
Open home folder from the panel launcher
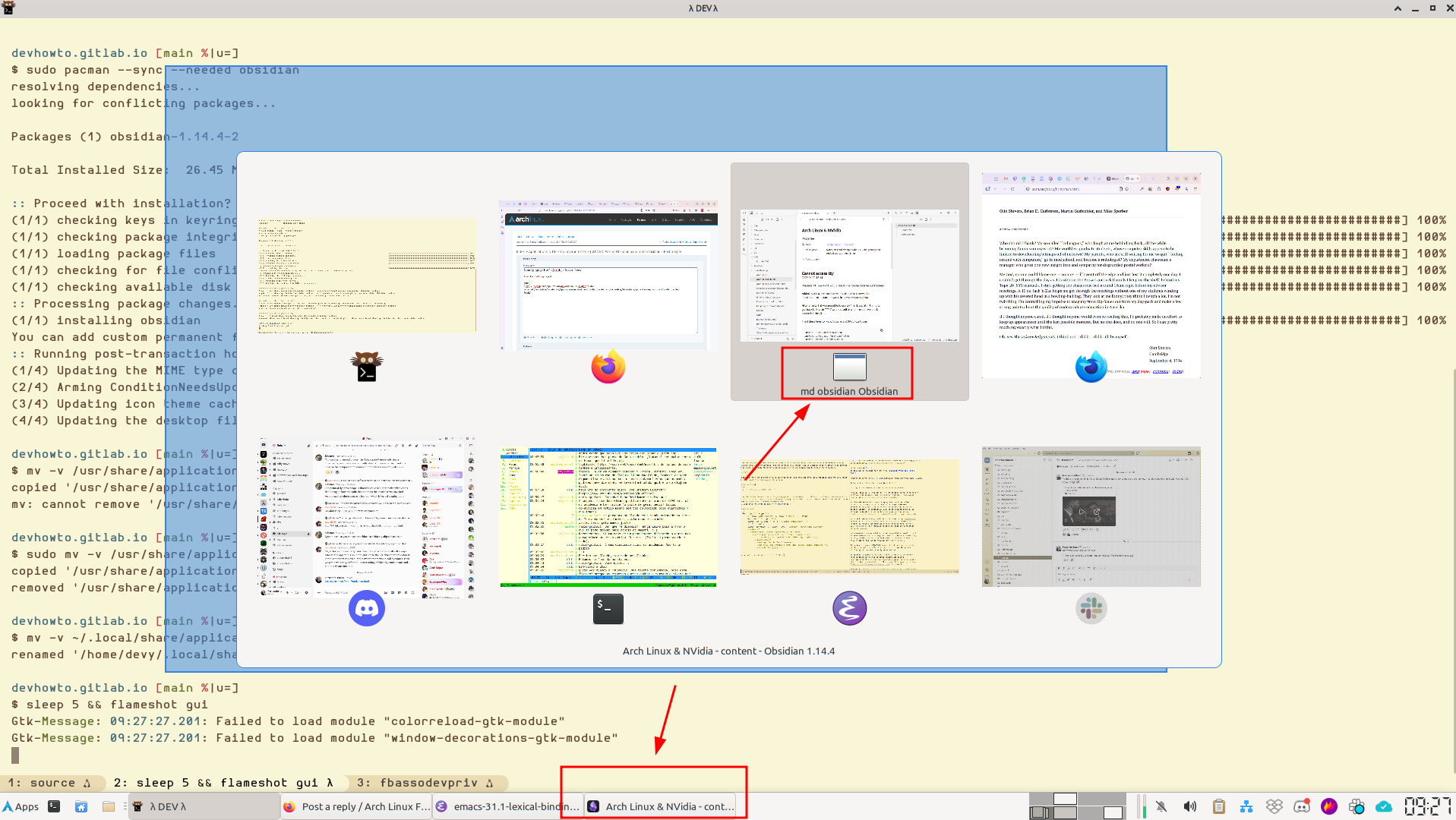pyautogui.click(x=81, y=806)
